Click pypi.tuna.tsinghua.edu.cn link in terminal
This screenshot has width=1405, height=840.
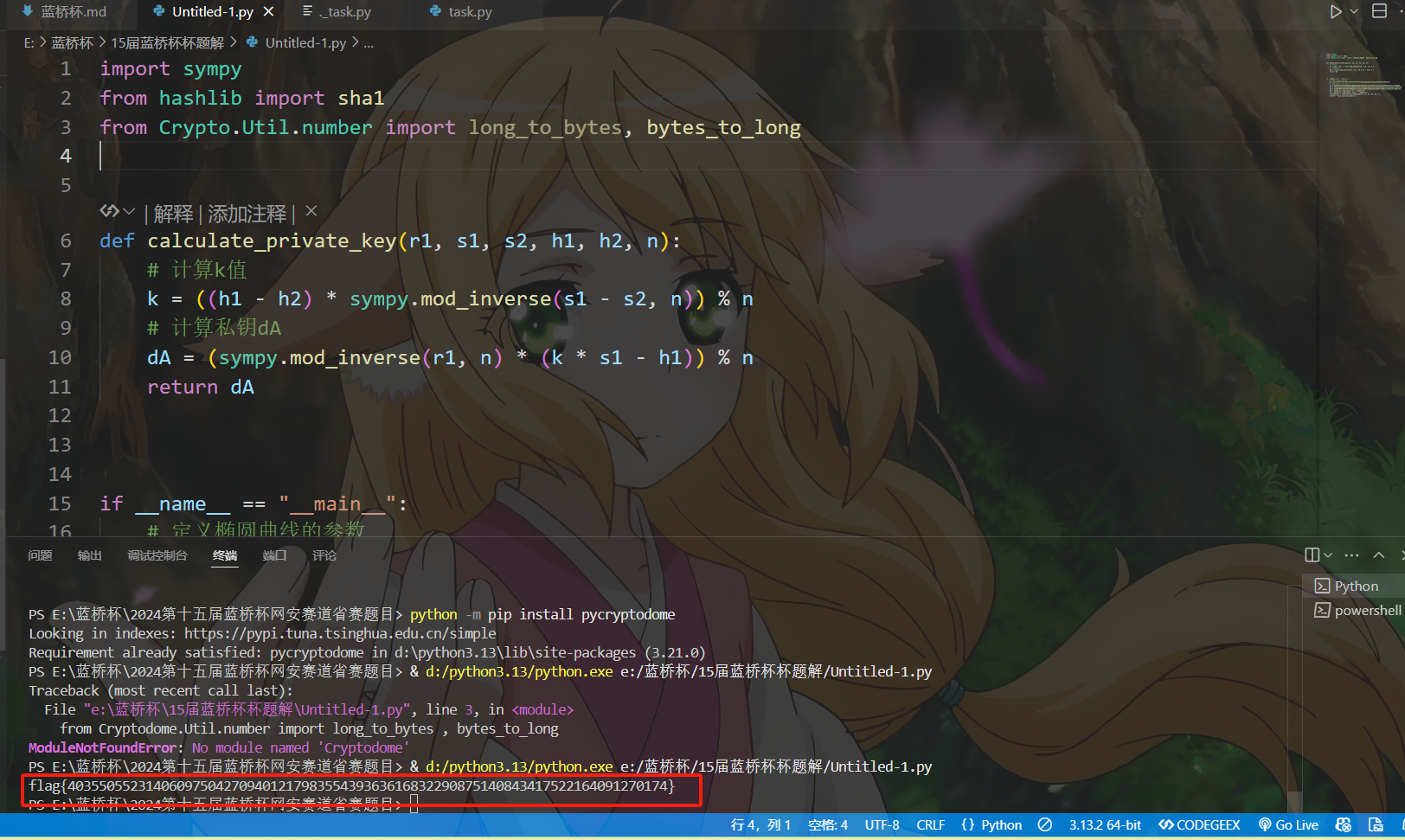point(340,633)
